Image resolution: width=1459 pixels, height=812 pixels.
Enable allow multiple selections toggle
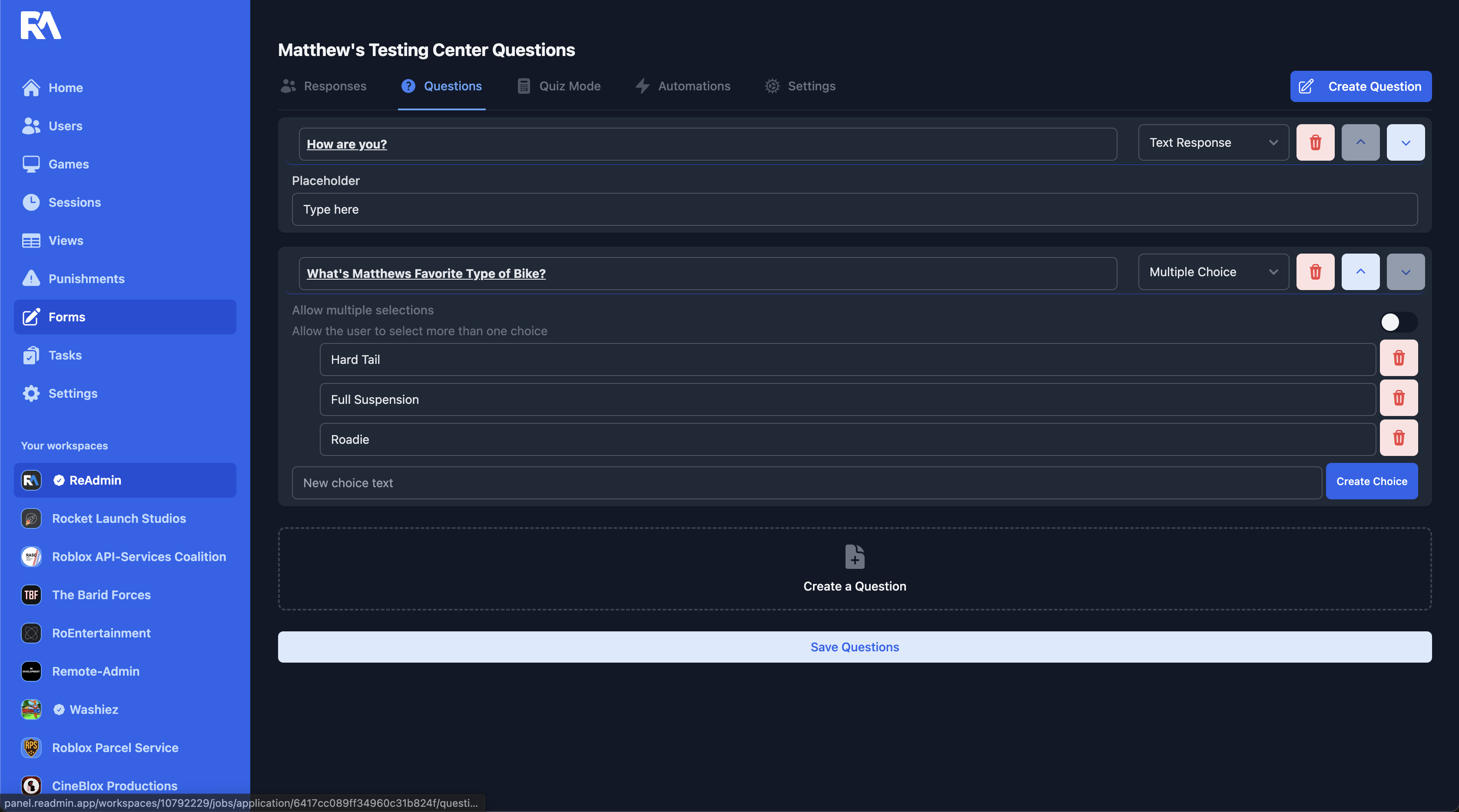click(x=1398, y=322)
